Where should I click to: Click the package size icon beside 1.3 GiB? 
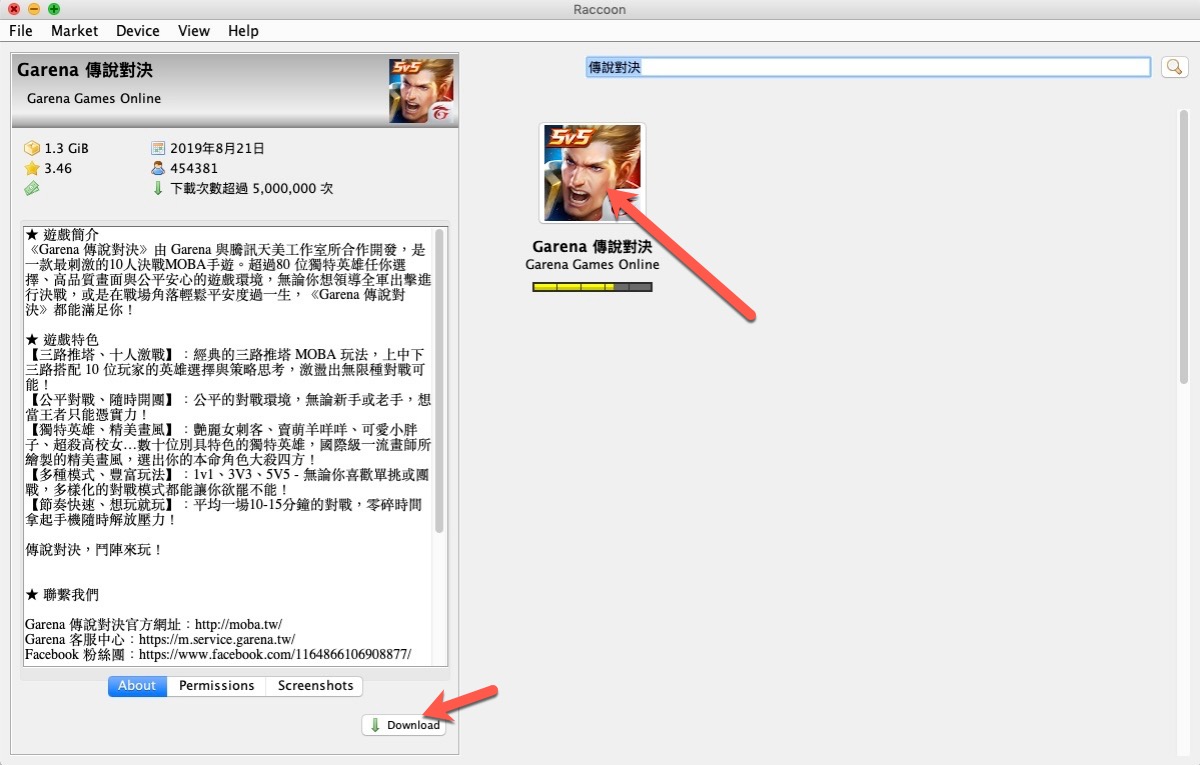click(x=31, y=148)
